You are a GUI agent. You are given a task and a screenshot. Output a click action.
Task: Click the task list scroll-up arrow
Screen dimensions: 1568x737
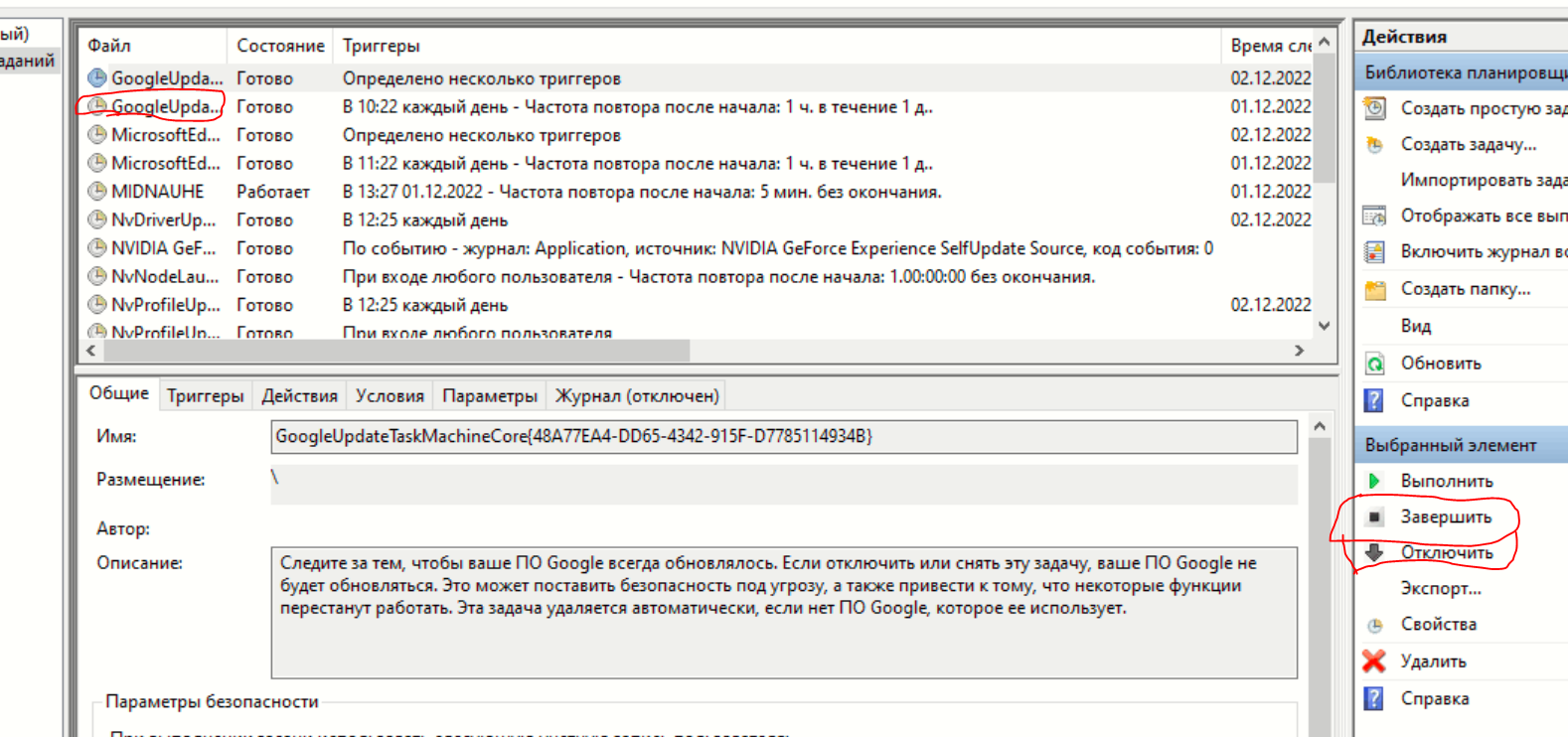(x=1324, y=42)
